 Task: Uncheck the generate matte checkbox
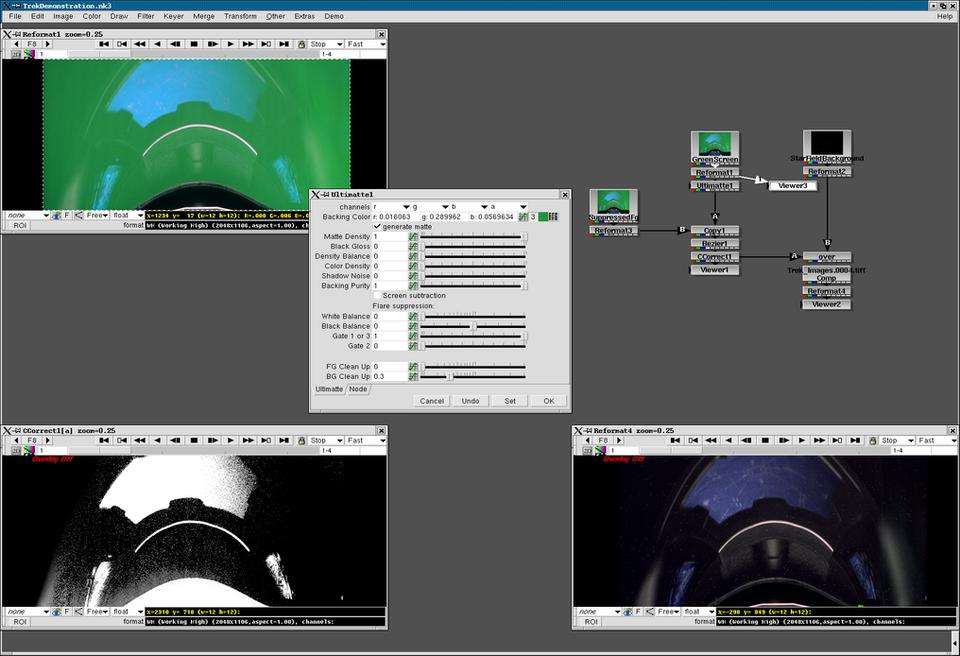coord(377,226)
